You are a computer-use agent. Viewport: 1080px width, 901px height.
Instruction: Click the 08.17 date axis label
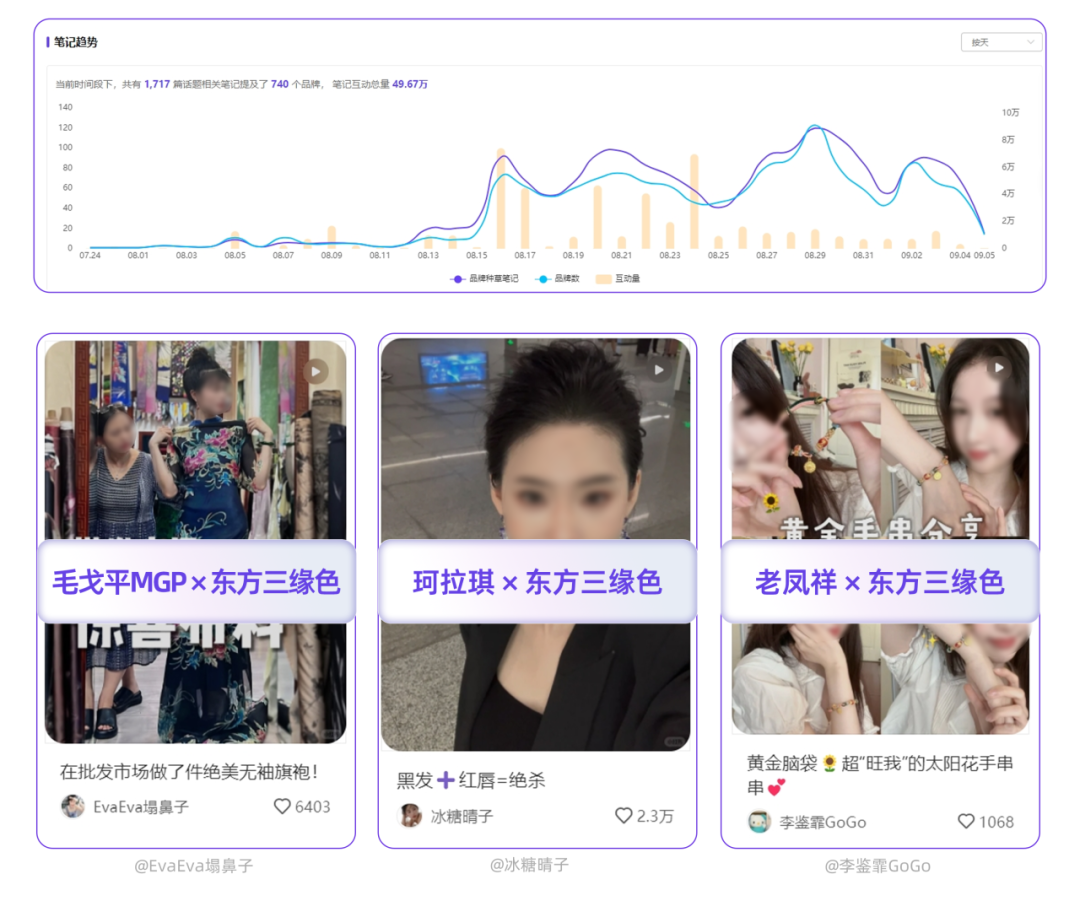click(525, 255)
